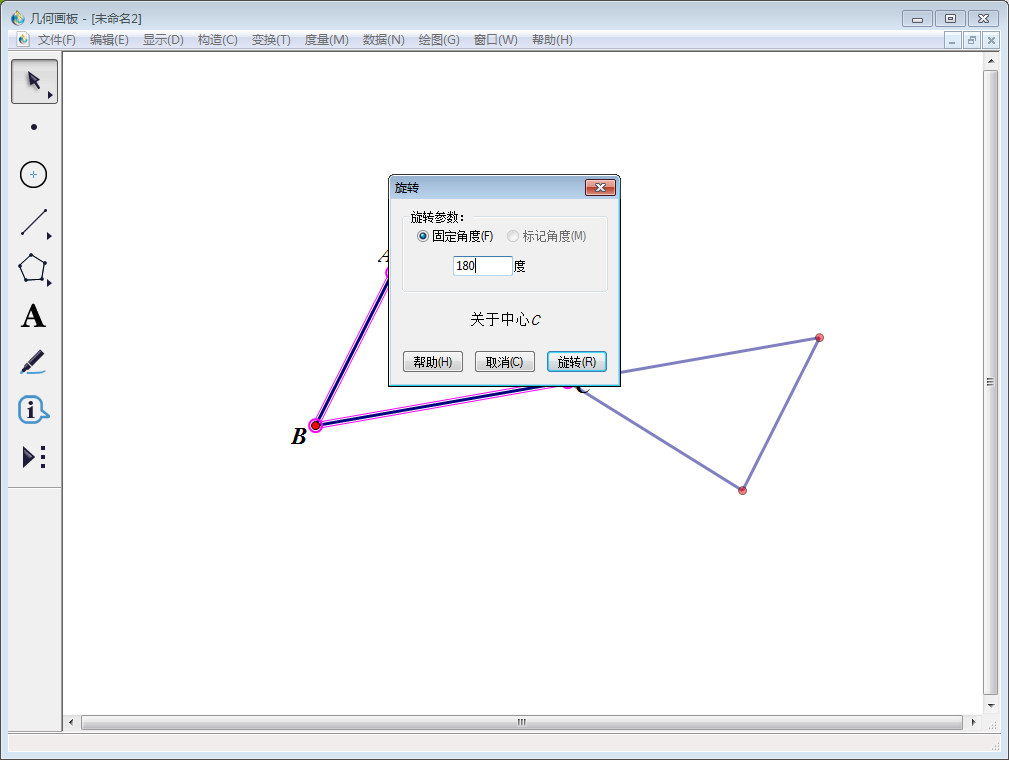This screenshot has width=1009, height=760.
Task: Select the Straightedge line tool
Action: click(33, 222)
